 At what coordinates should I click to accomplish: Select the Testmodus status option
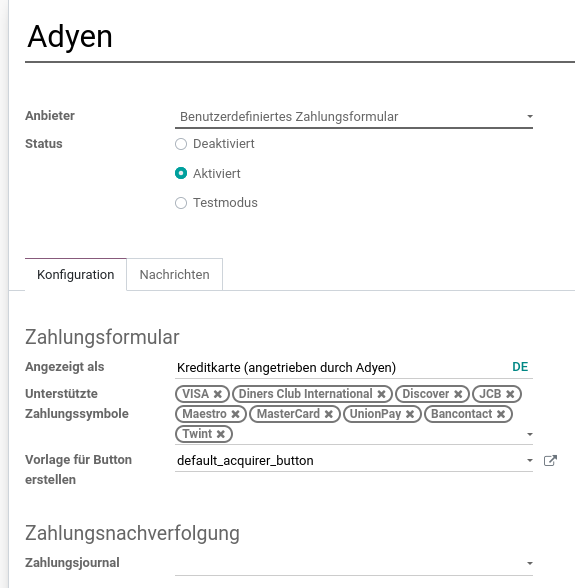(x=181, y=203)
